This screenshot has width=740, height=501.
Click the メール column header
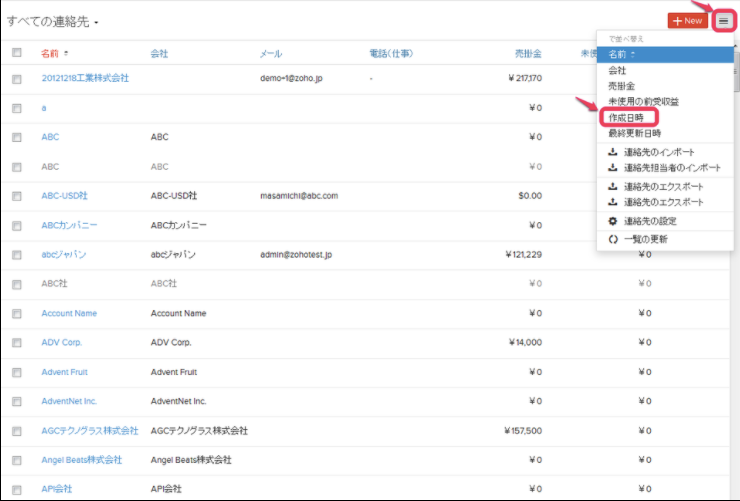coord(271,53)
